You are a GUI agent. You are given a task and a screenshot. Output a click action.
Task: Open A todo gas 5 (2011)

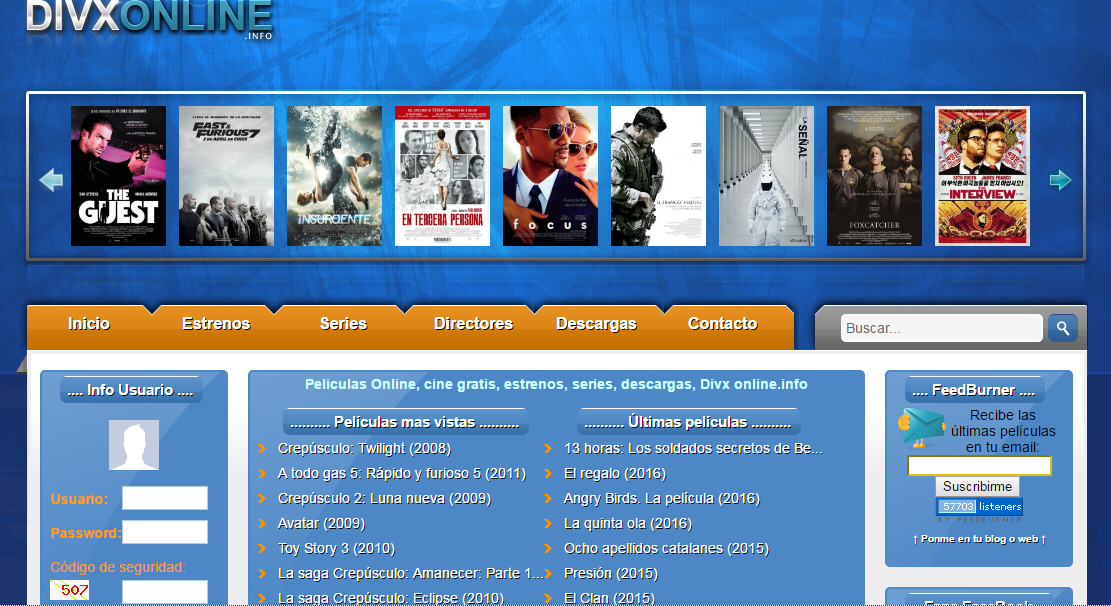pos(402,473)
